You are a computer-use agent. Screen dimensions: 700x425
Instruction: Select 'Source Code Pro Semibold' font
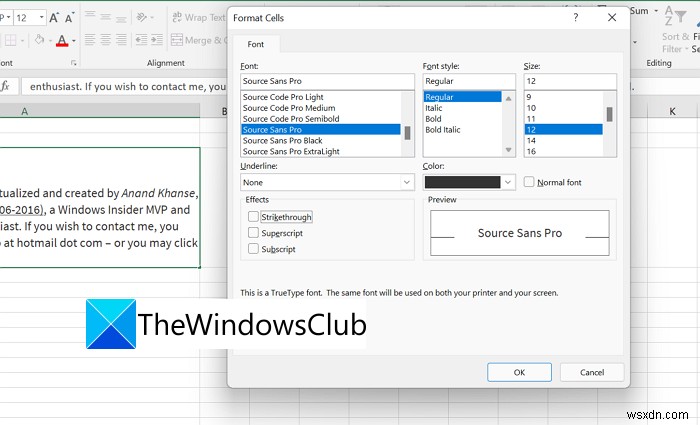coord(291,118)
